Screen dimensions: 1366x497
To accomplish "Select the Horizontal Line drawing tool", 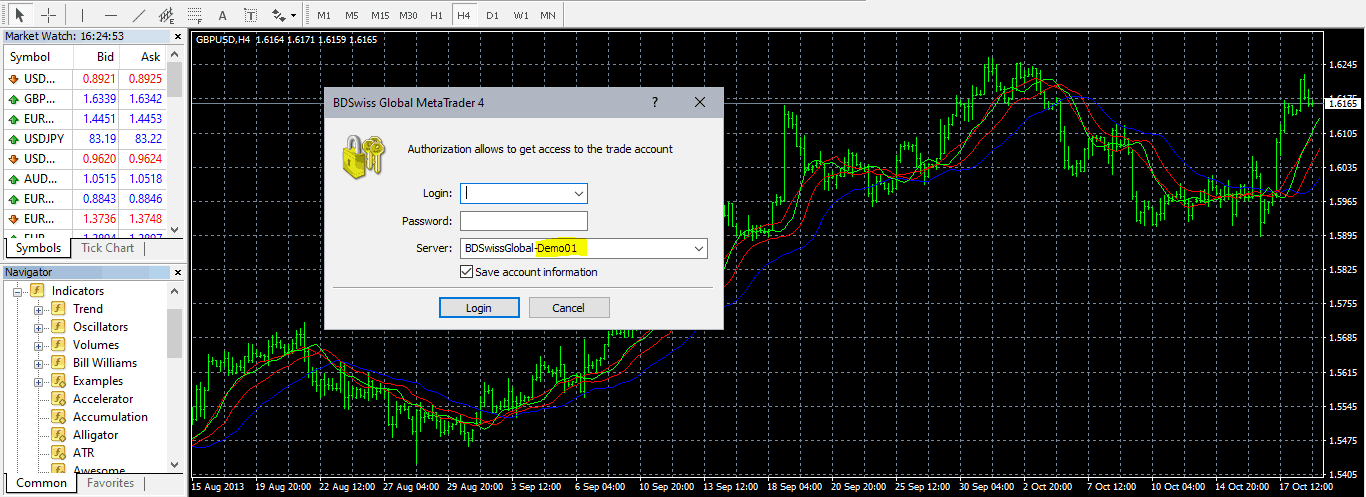I will click(x=110, y=15).
